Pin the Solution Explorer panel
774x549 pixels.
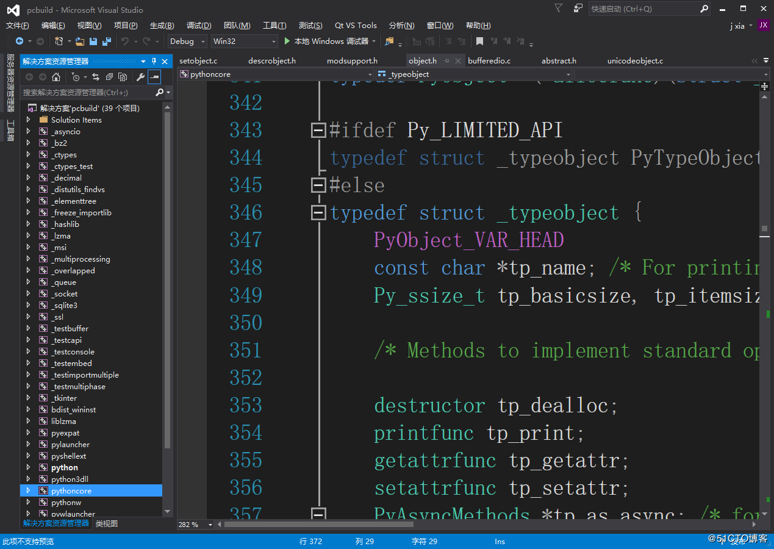154,61
